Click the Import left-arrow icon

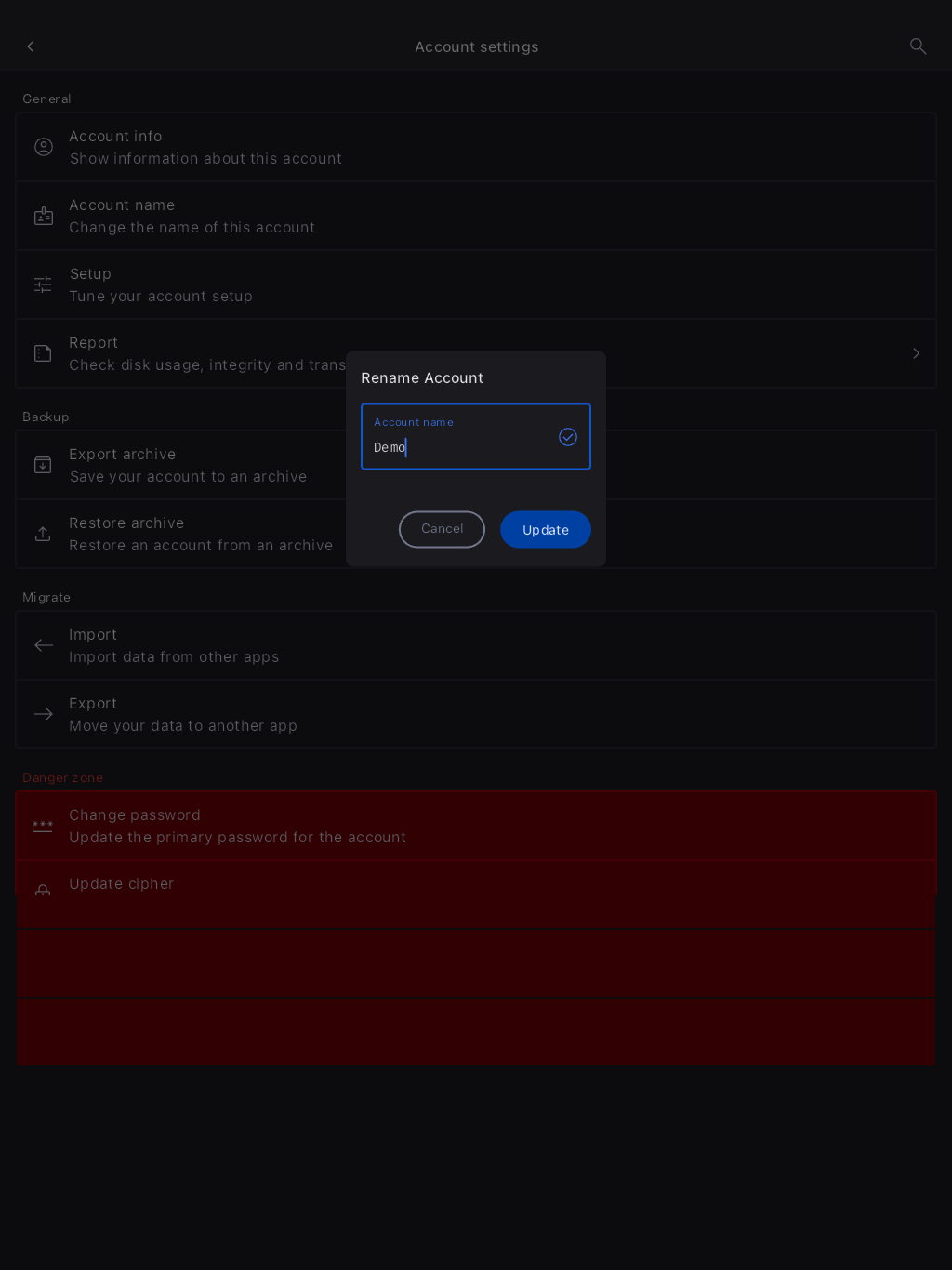(44, 645)
